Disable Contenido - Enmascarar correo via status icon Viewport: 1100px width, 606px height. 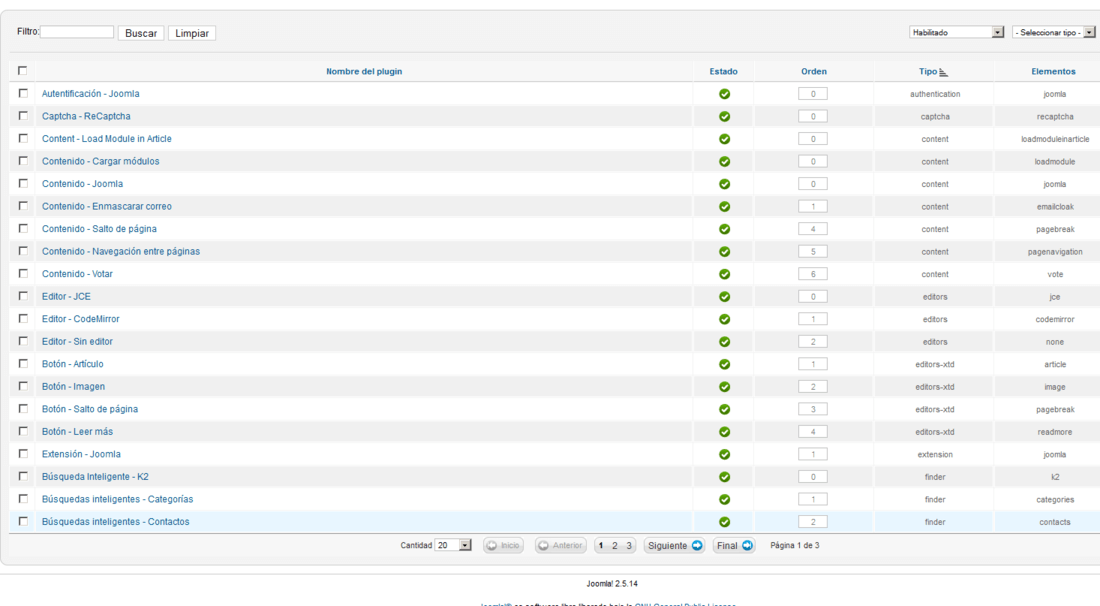click(724, 206)
